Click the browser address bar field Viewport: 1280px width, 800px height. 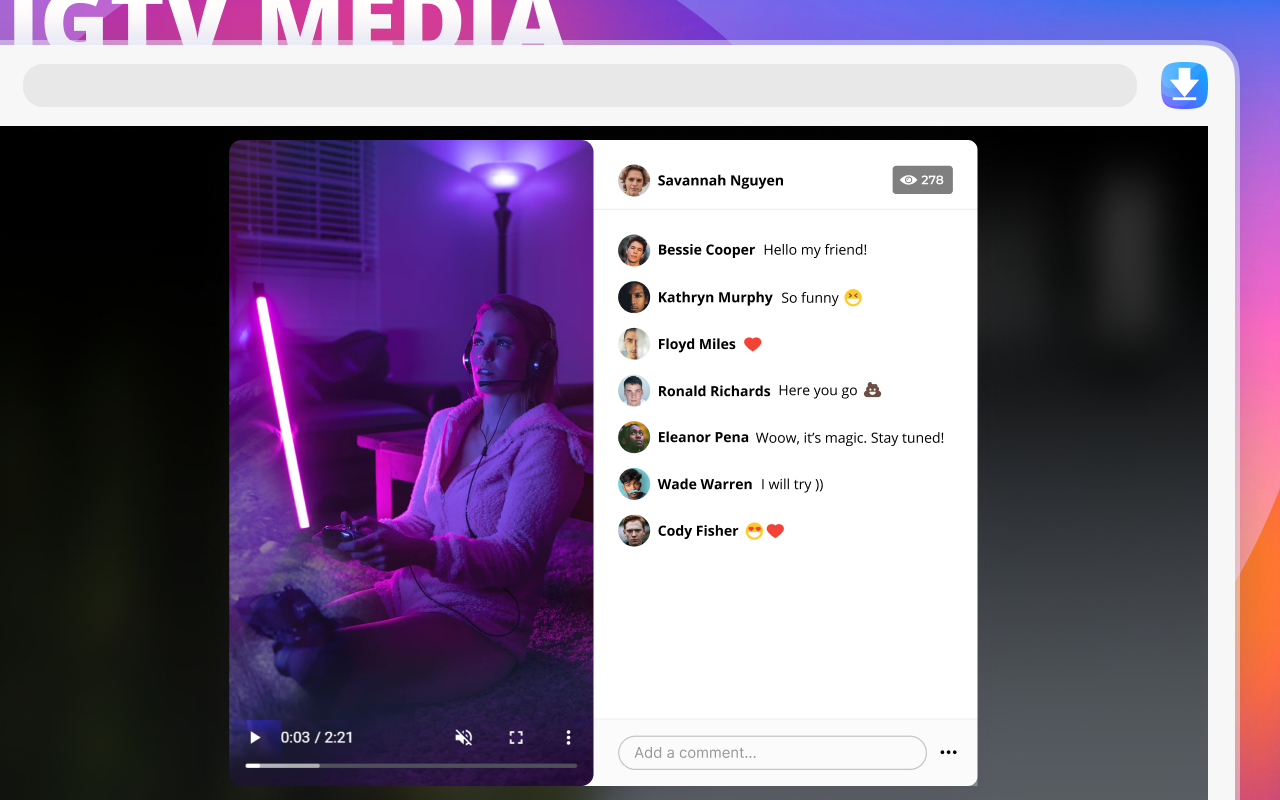(x=580, y=85)
